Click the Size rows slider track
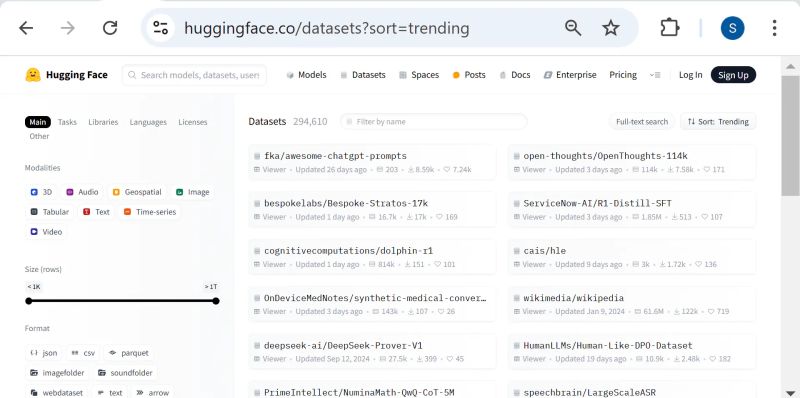Image resolution: width=800 pixels, height=398 pixels. [122, 301]
